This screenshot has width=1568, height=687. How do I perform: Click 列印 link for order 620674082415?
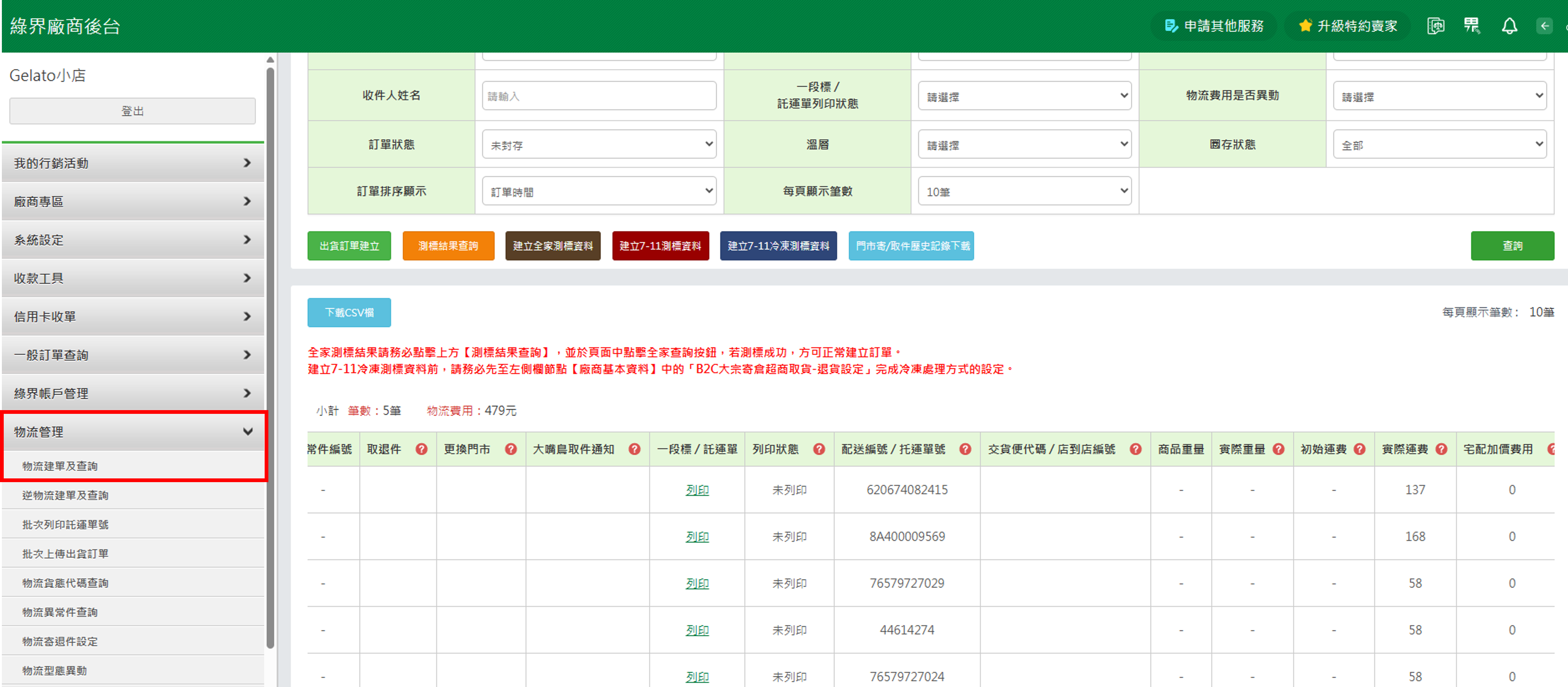coord(697,490)
